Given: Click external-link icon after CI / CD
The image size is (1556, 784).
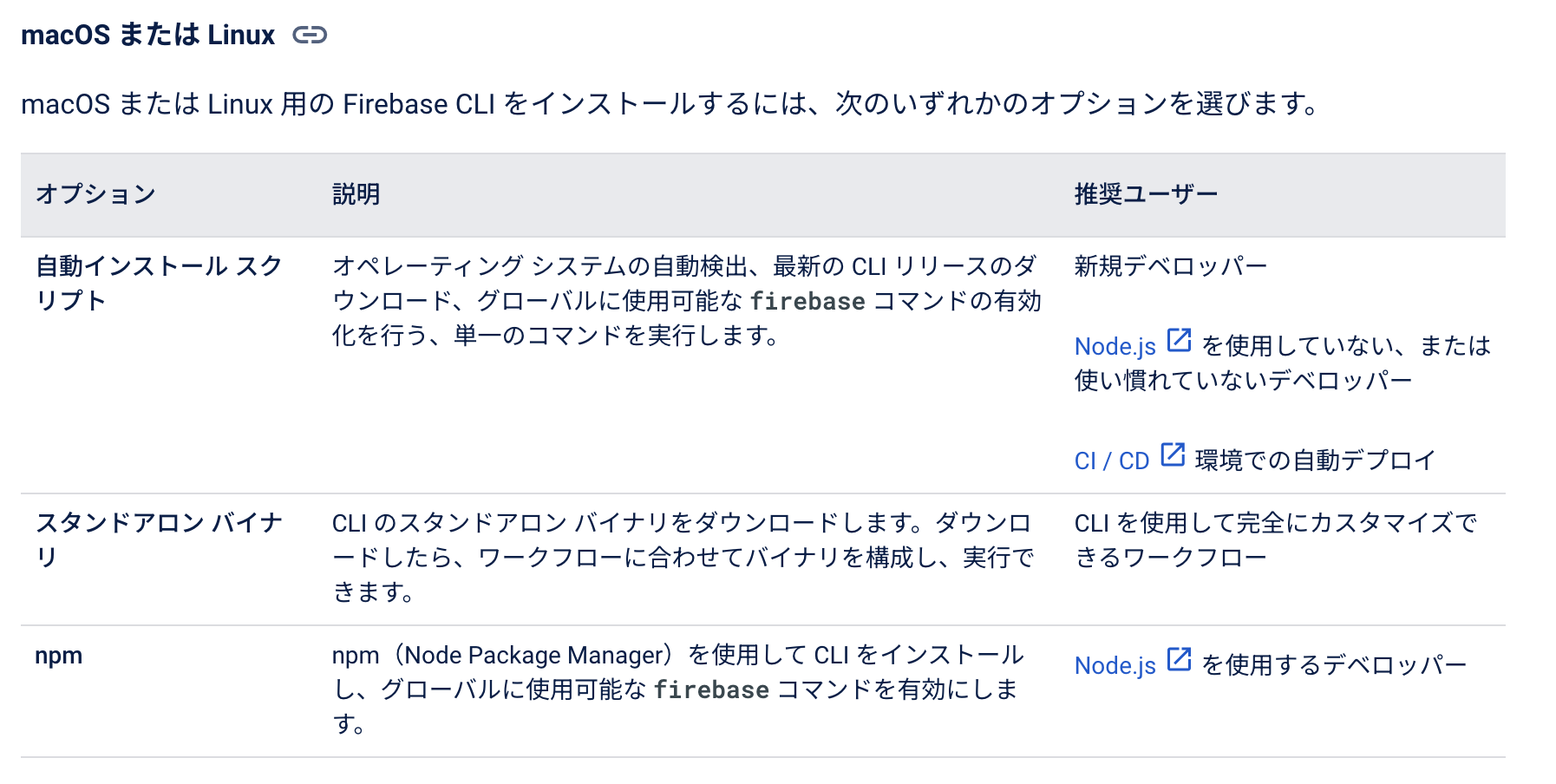Looking at the screenshot, I should point(1173,454).
